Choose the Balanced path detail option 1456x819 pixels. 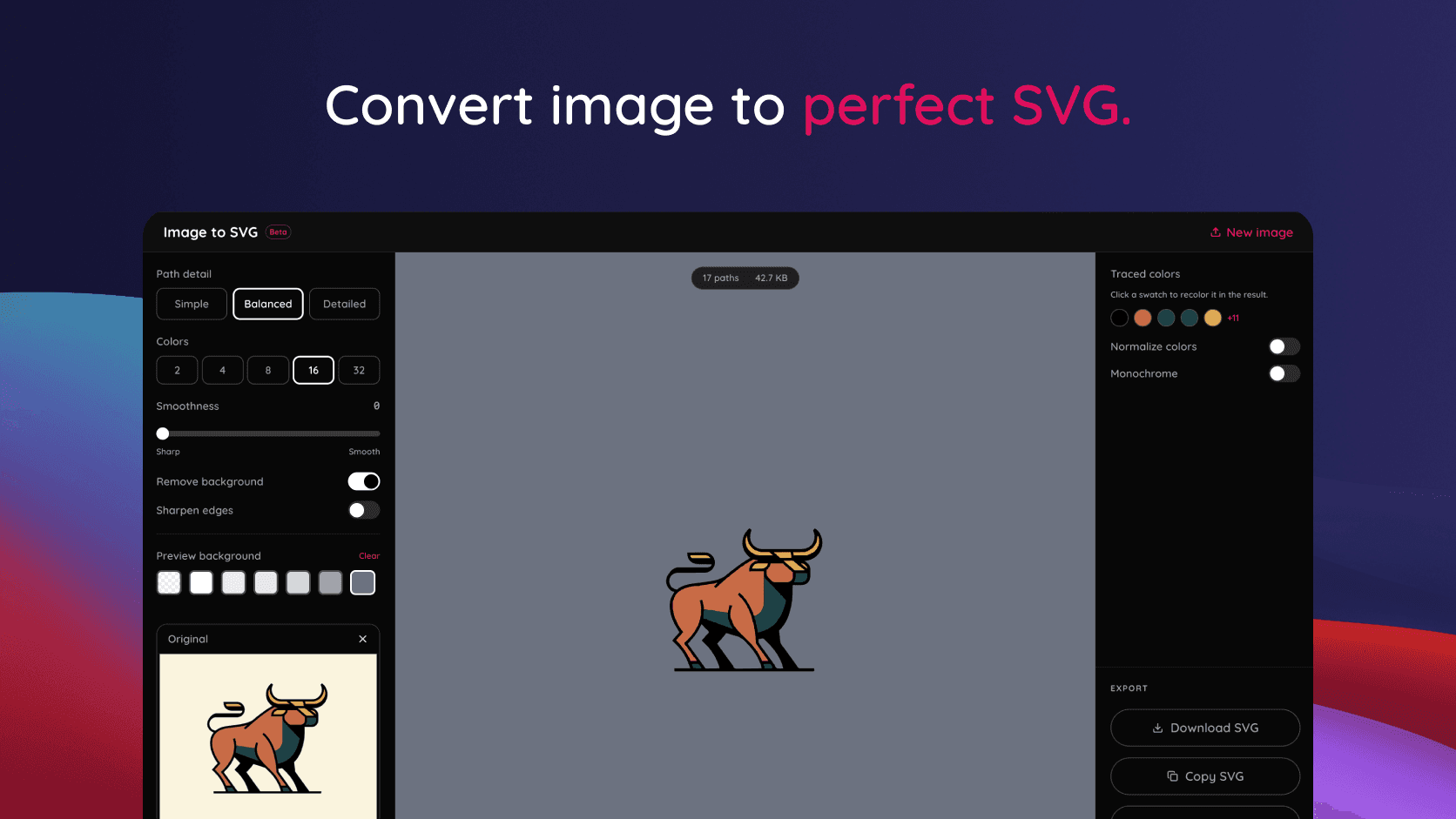[268, 304]
